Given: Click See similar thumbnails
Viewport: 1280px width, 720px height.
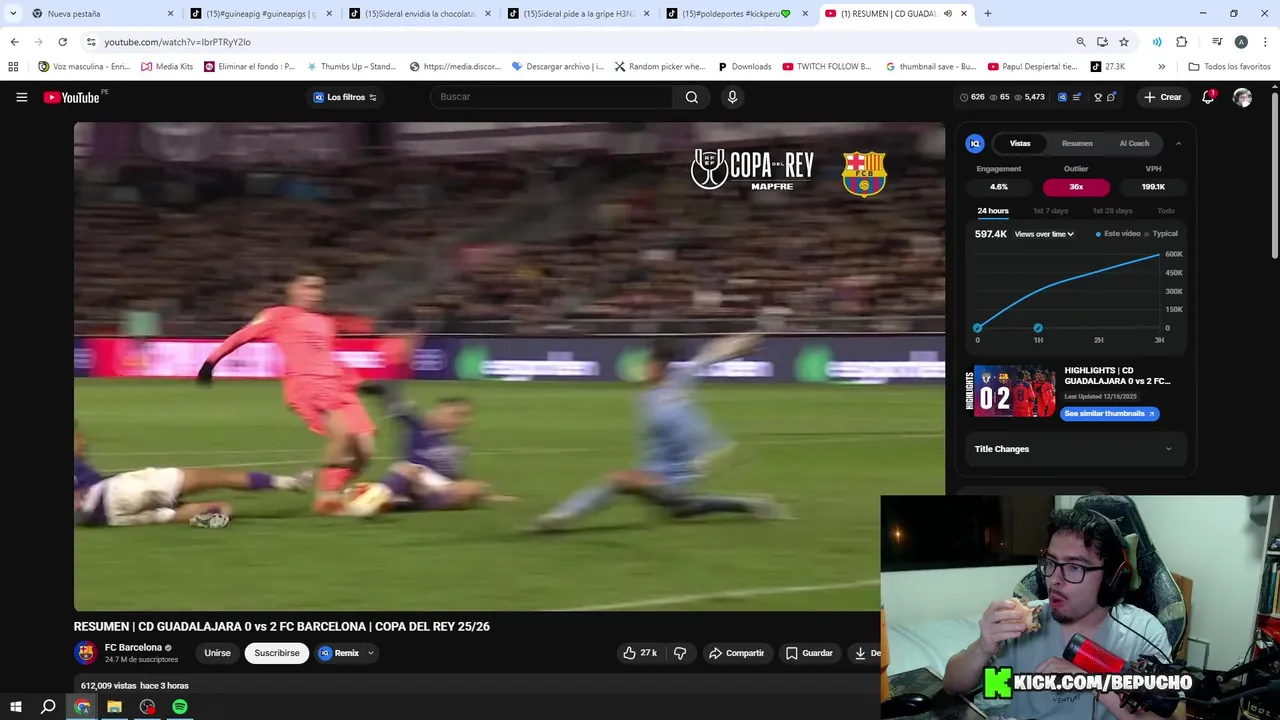Looking at the screenshot, I should click(x=1109, y=413).
